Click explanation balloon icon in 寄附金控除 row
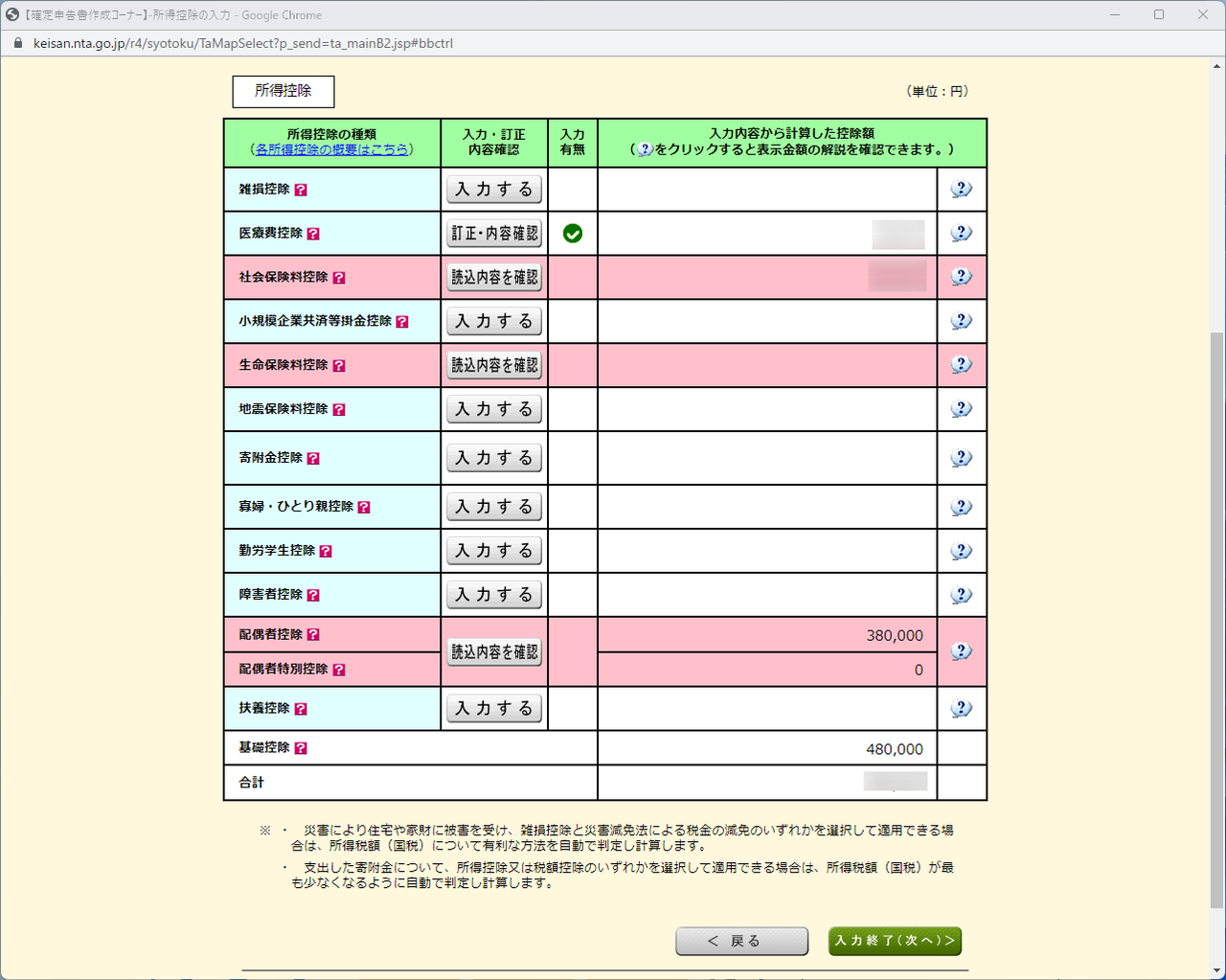Viewport: 1226px width, 980px height. click(x=962, y=459)
